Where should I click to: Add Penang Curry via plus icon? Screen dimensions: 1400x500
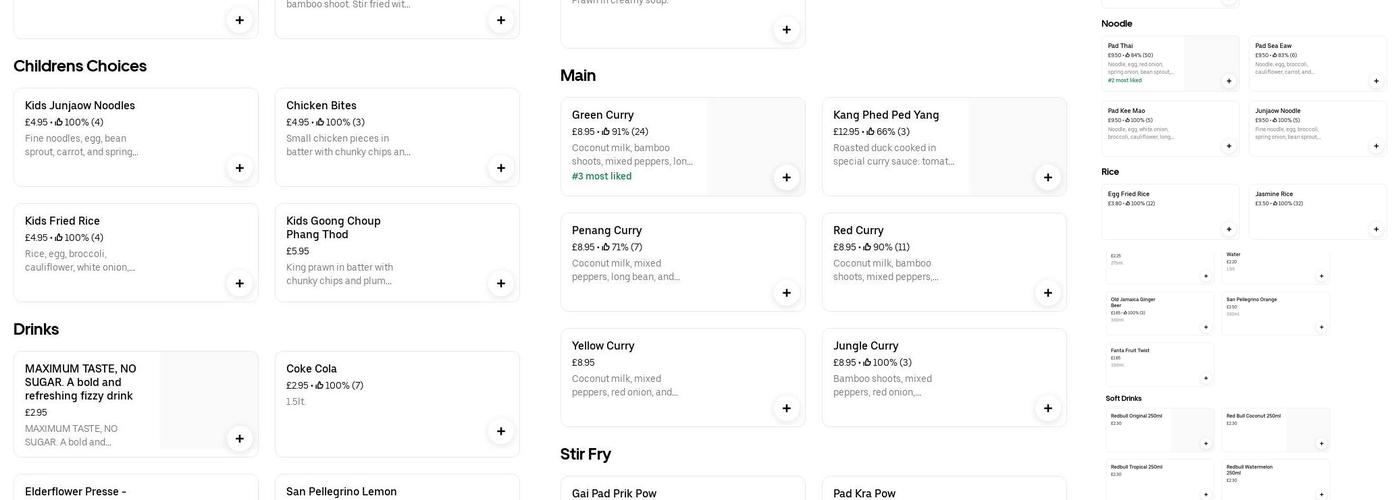click(x=786, y=293)
